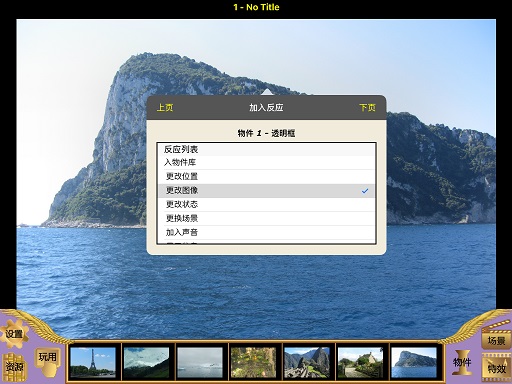This screenshot has width=512, height=384.
Task: Click the 物件 1 - 透明框 label
Action: (x=266, y=133)
